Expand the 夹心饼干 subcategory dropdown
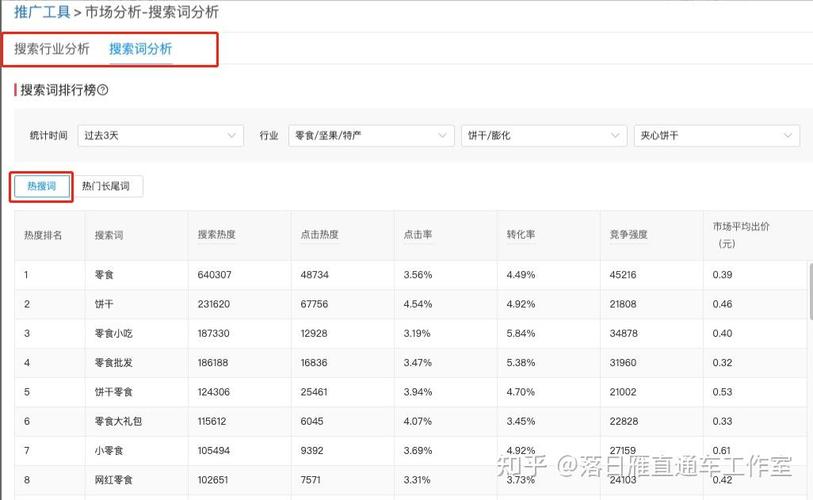This screenshot has height=500, width=813. click(717, 136)
